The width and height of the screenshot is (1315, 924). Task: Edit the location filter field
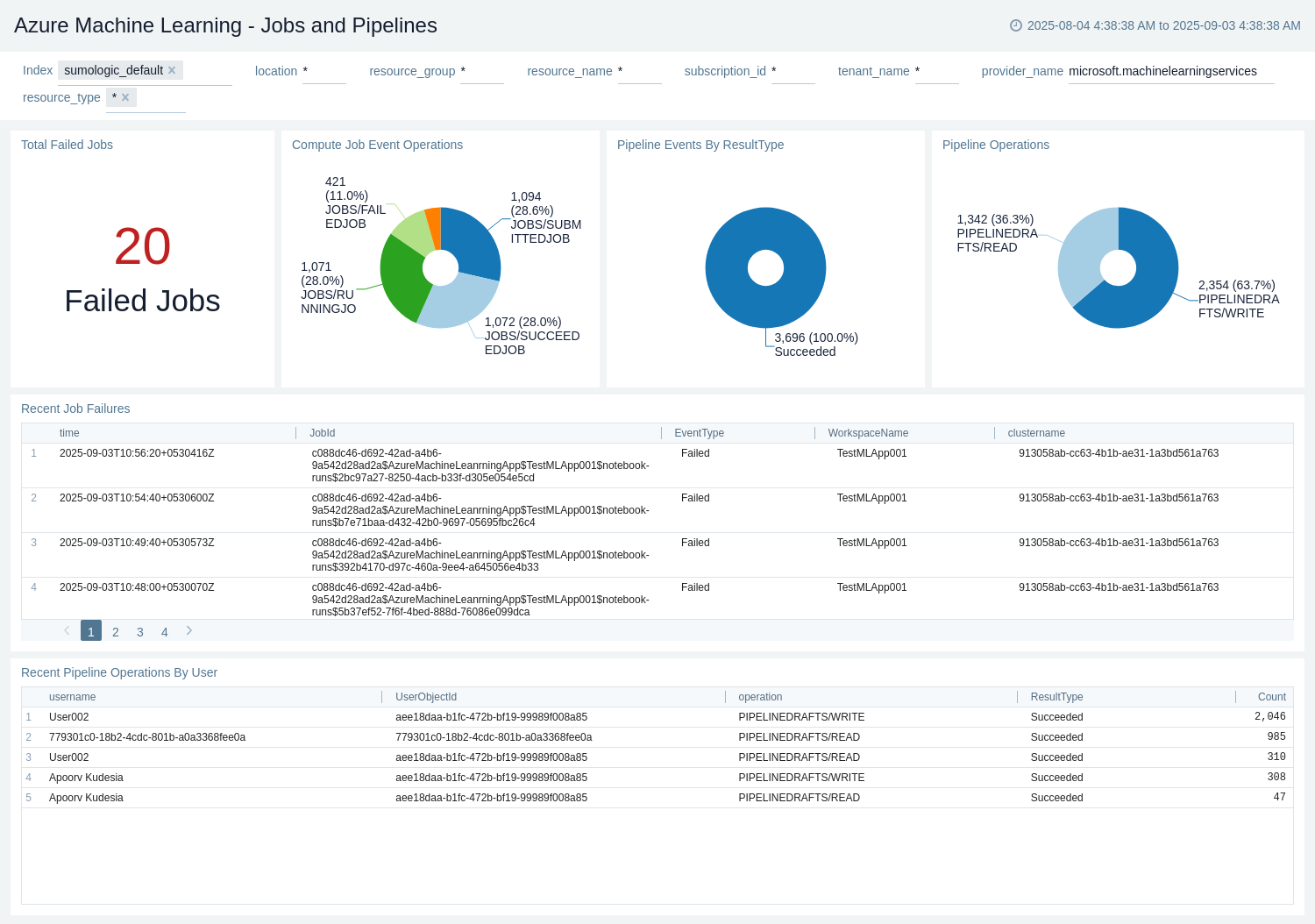coord(324,71)
